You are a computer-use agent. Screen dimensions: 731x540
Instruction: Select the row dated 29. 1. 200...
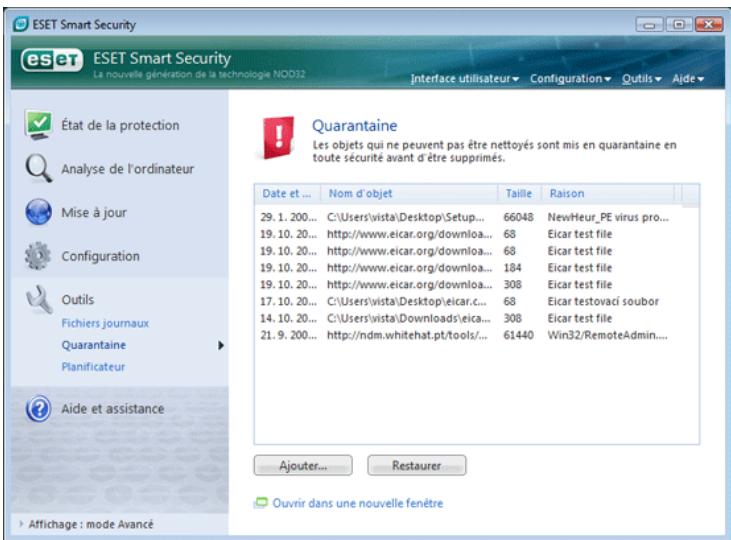tap(466, 217)
